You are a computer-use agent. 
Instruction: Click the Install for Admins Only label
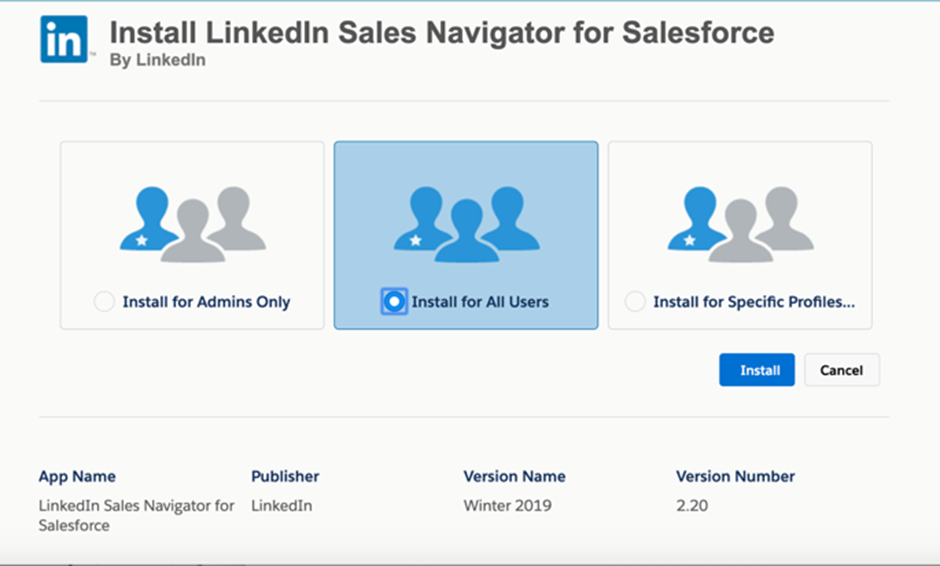click(x=206, y=302)
